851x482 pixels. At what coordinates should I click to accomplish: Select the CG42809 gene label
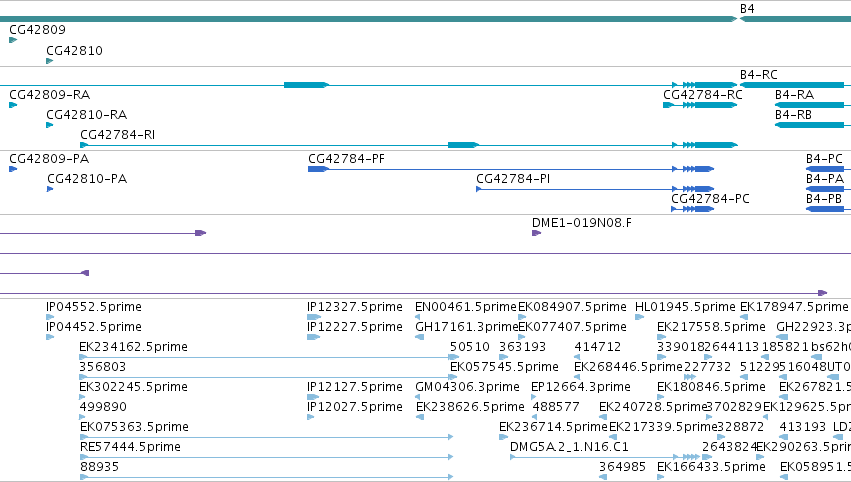click(x=37, y=29)
